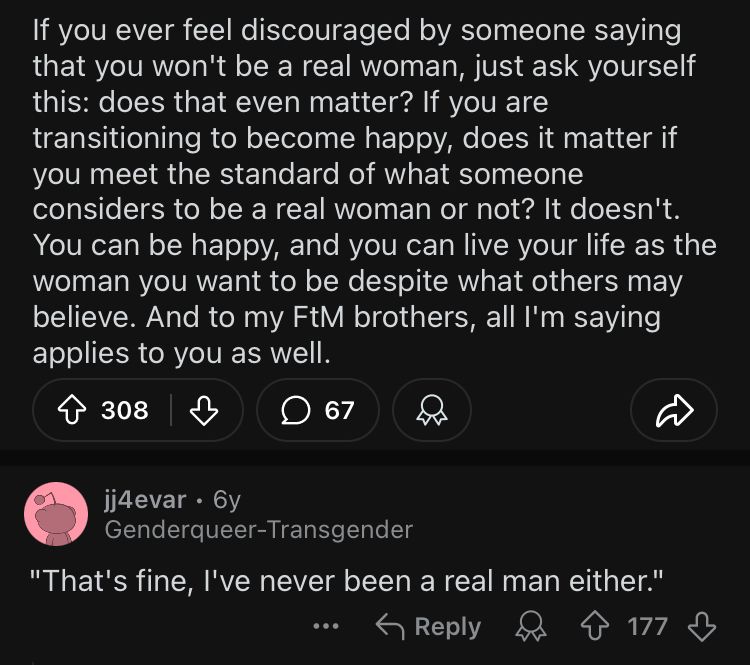Open jj4evar's profile from username
Image resolution: width=750 pixels, height=665 pixels.
coord(145,500)
